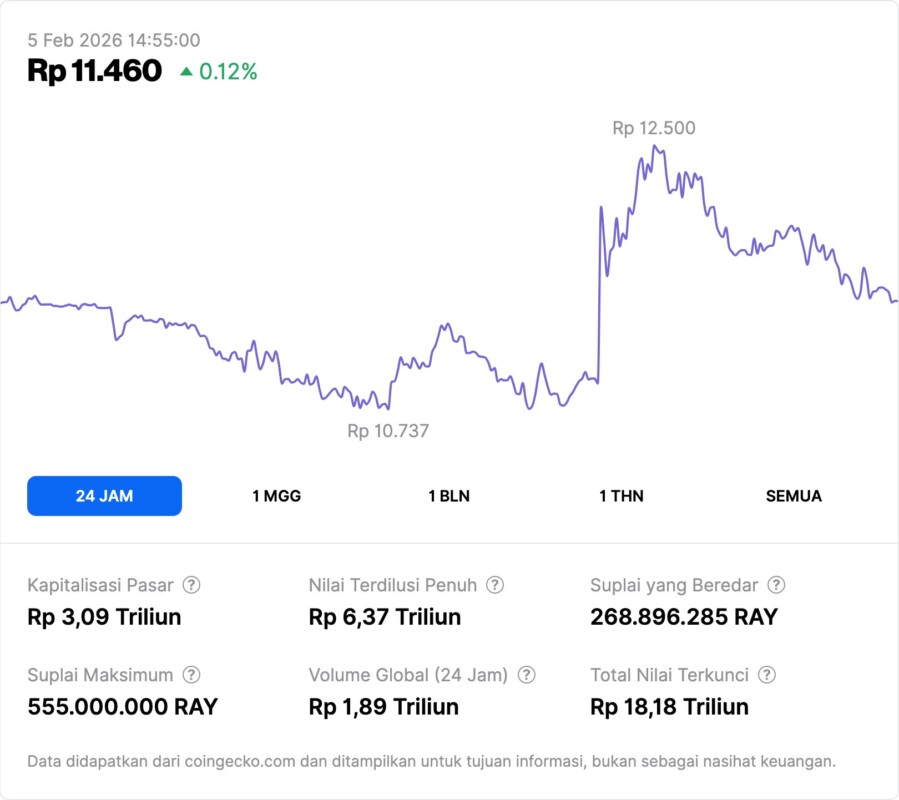The width and height of the screenshot is (899, 800).
Task: Click help icon next to Kapitalisasi Pasar
Action: (x=191, y=585)
